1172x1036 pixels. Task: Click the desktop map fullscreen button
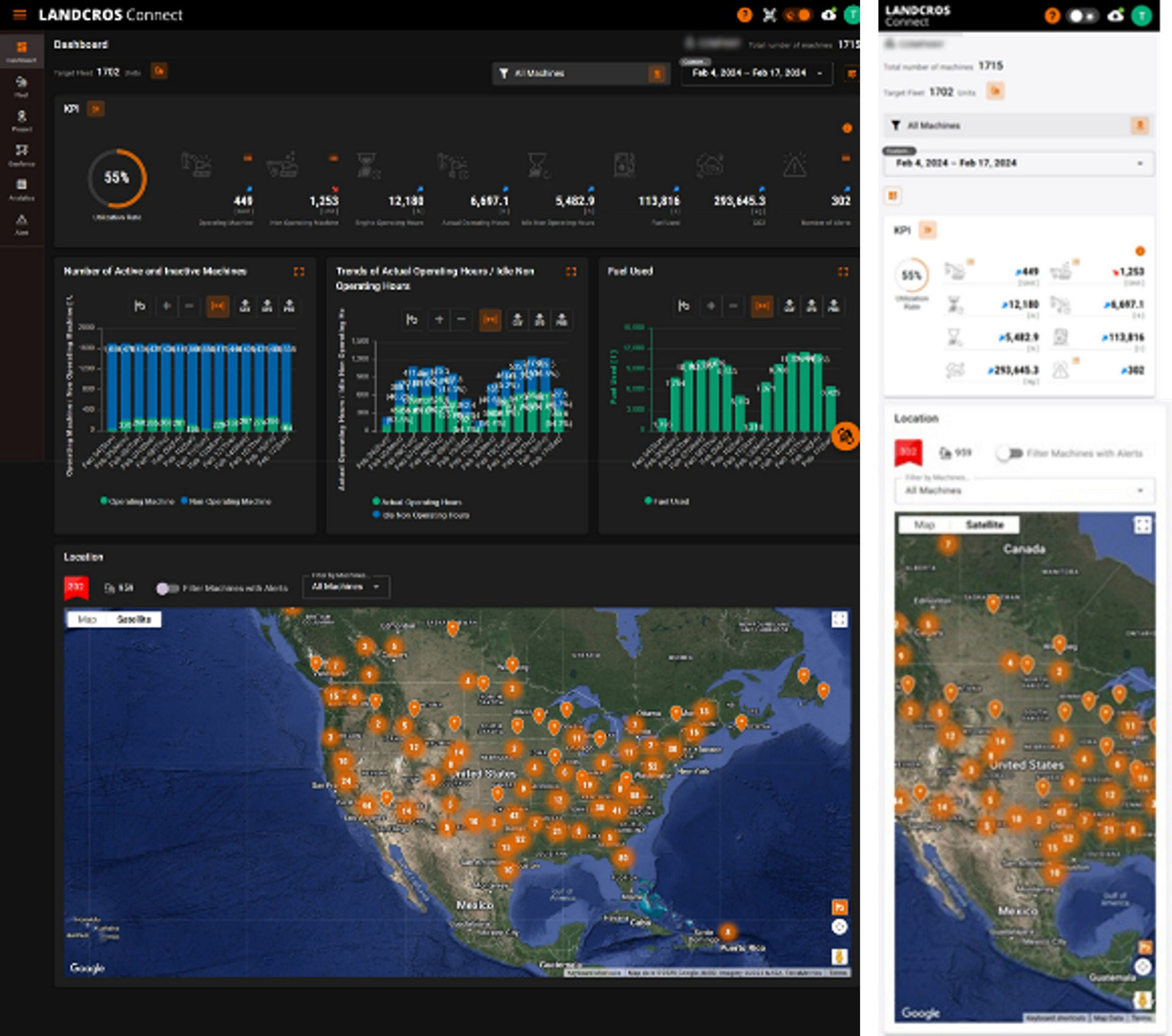[839, 621]
